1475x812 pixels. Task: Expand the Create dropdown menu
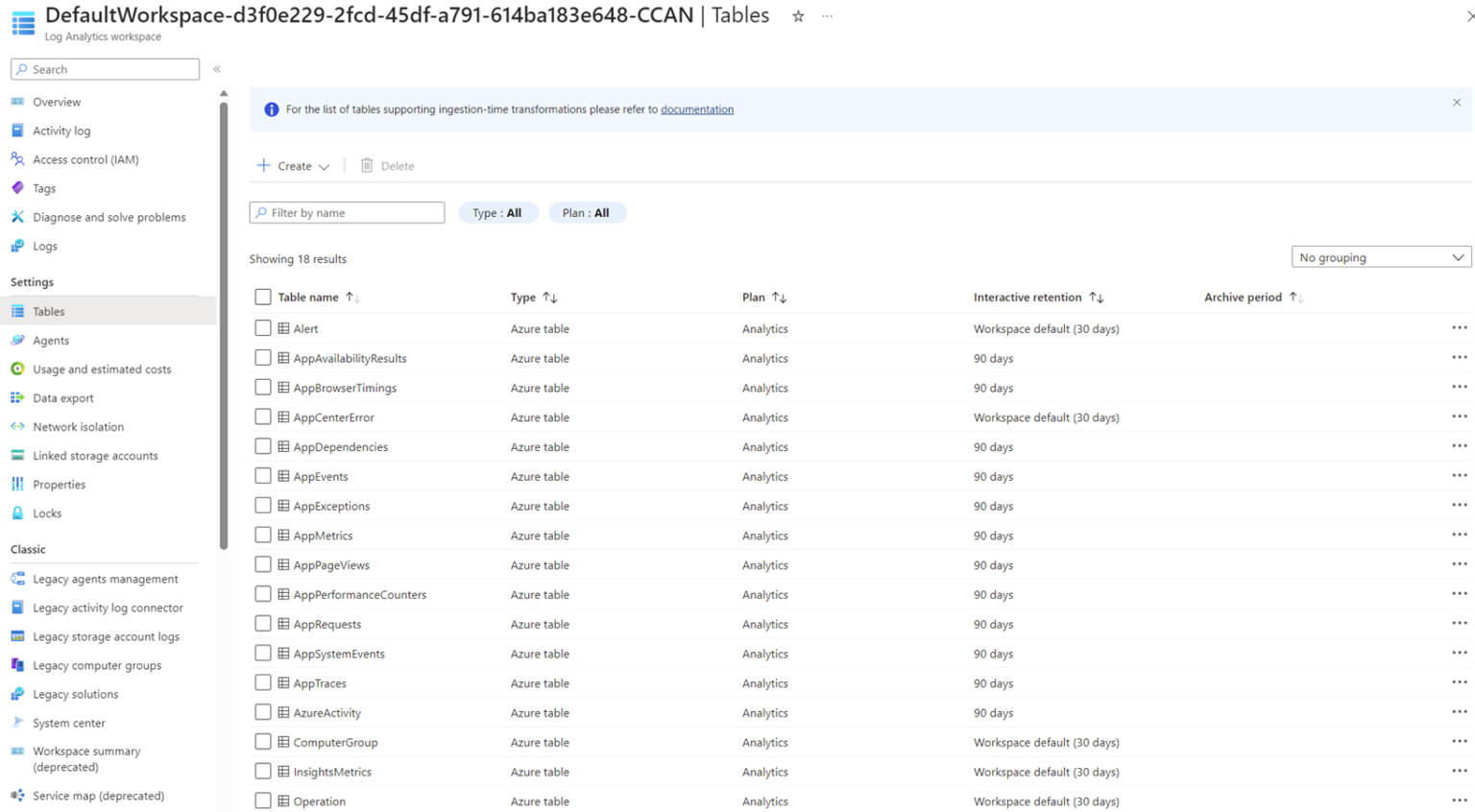pyautogui.click(x=294, y=166)
